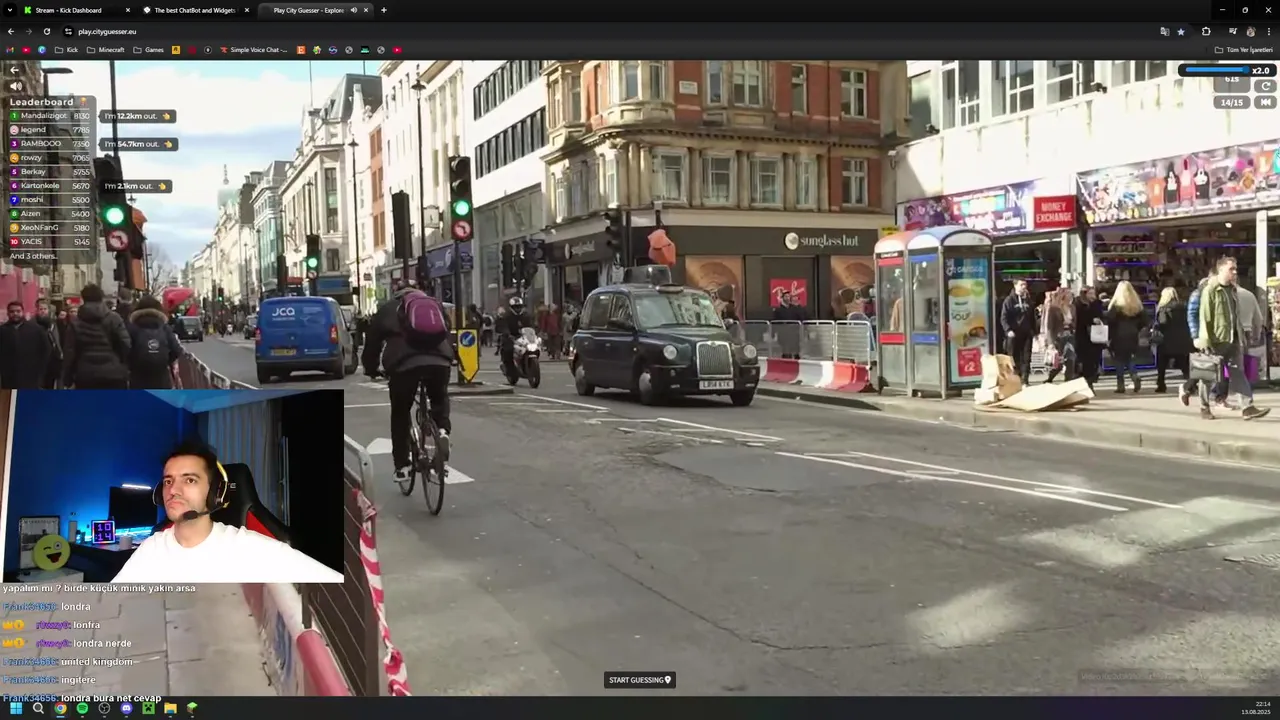
Task: View site information icon in address bar
Action: [68, 31]
